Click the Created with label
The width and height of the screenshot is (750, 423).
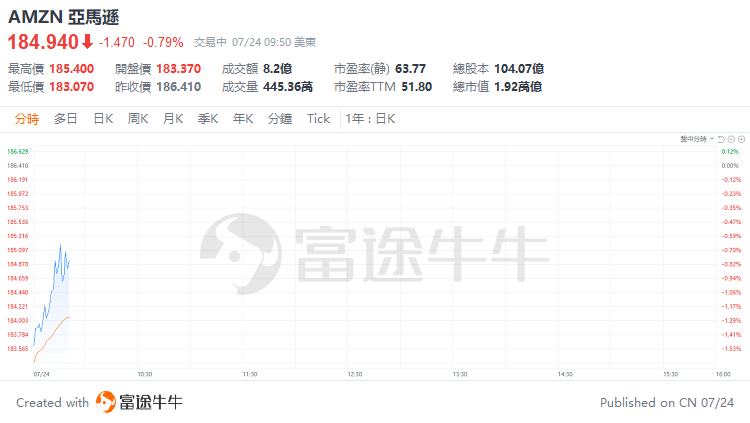tap(53, 402)
